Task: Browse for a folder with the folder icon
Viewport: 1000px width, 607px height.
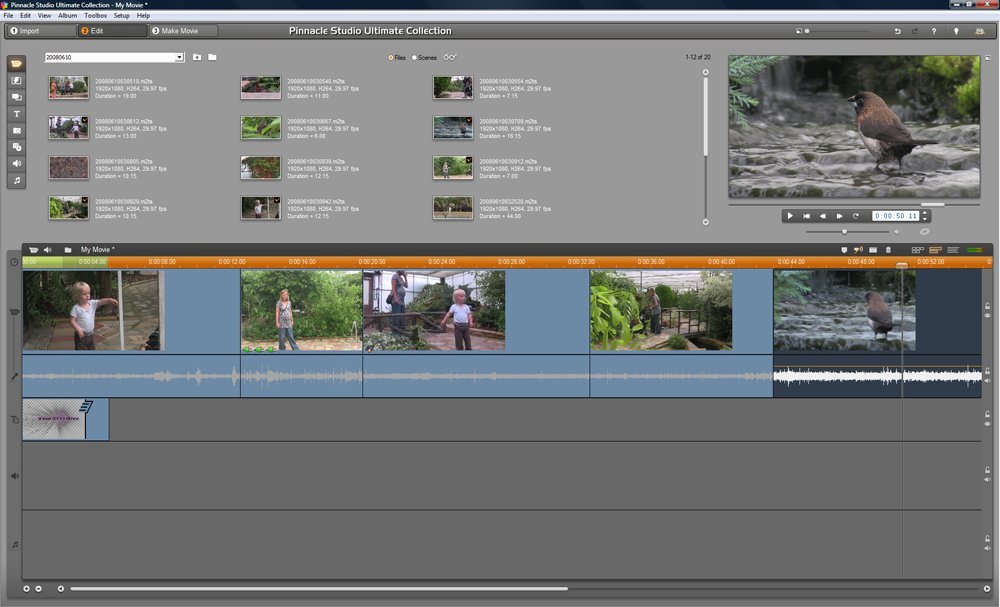Action: 212,57
